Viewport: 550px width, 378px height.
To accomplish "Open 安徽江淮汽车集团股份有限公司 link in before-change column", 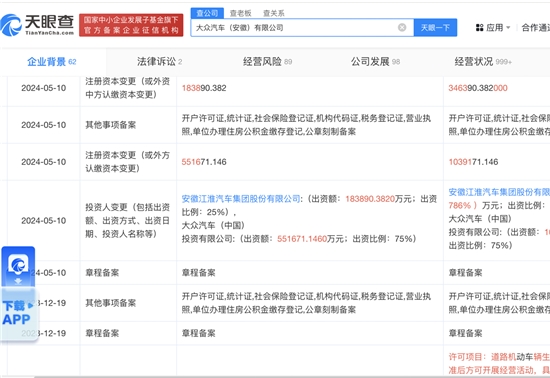I will point(241,199).
